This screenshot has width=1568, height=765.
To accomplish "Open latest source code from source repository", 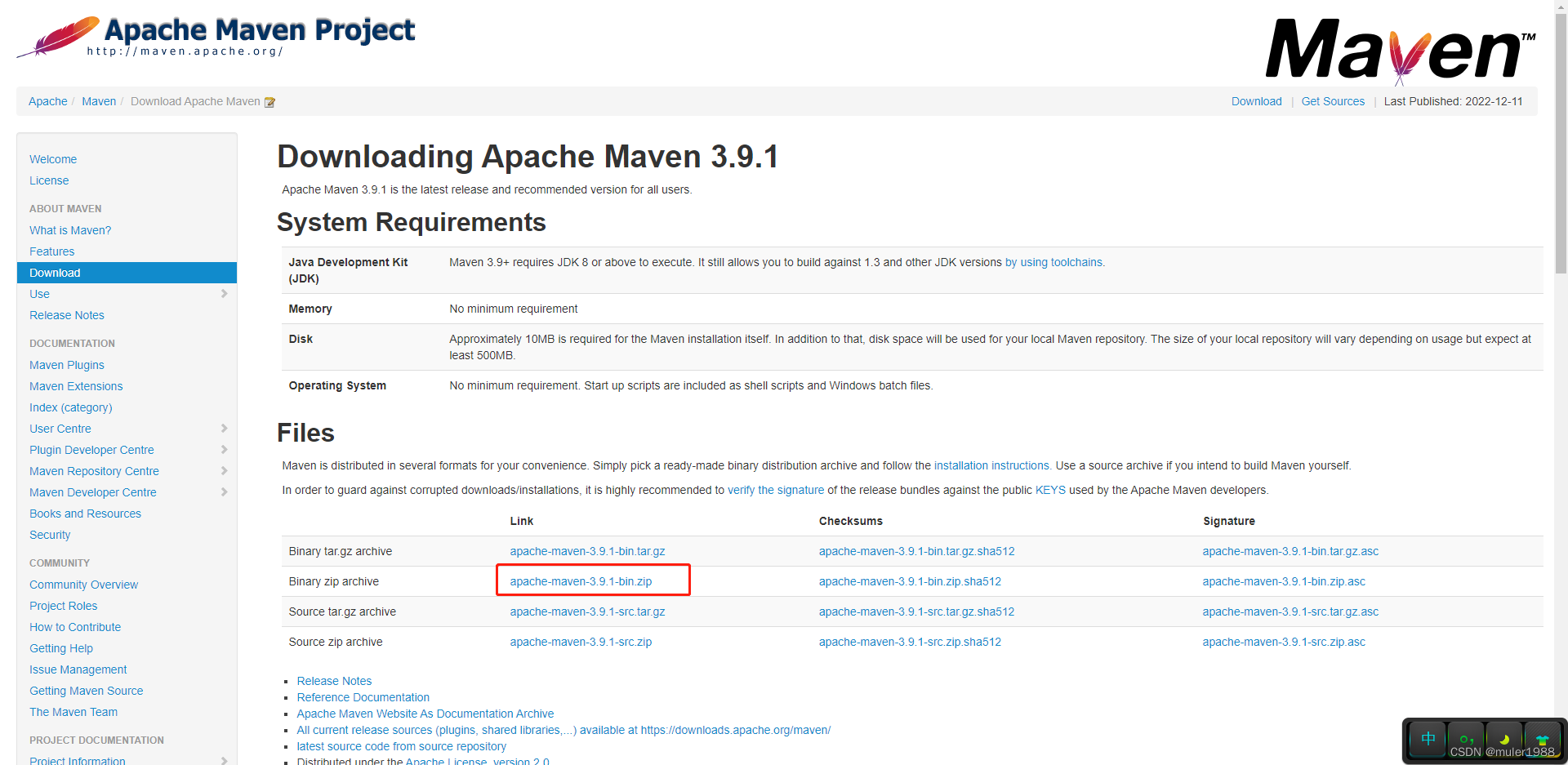I will (x=402, y=746).
